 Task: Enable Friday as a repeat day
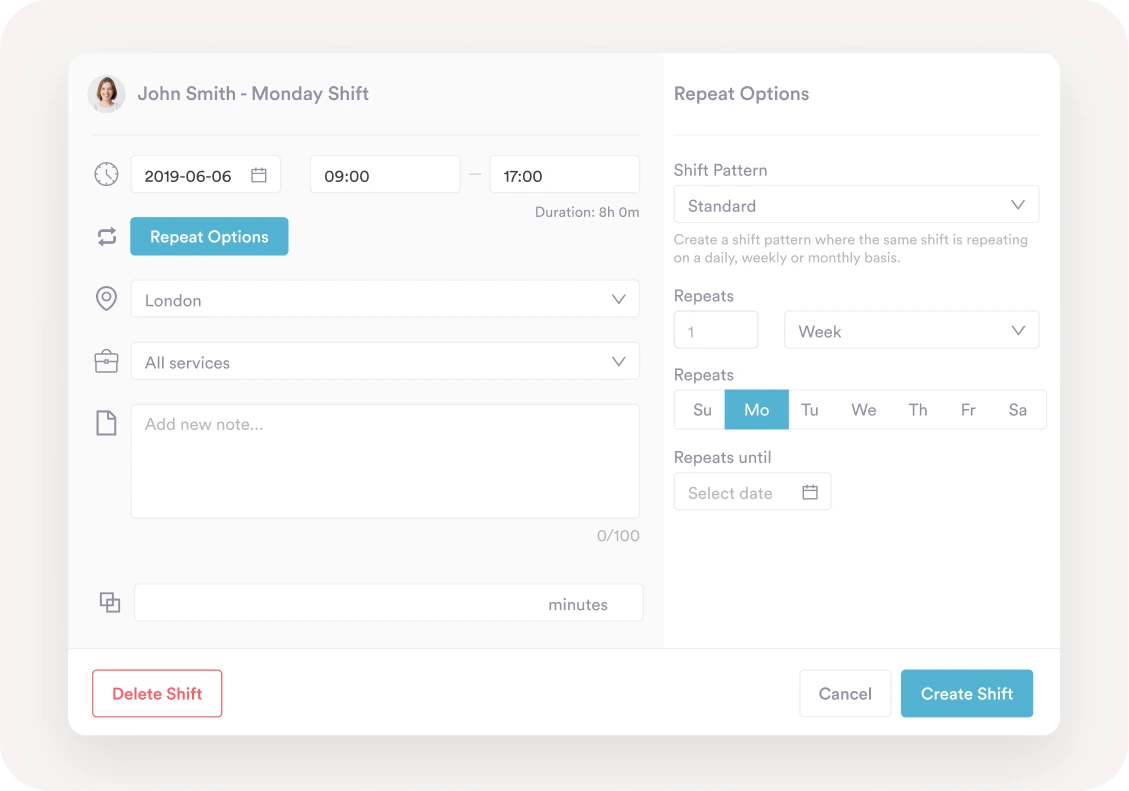click(968, 410)
